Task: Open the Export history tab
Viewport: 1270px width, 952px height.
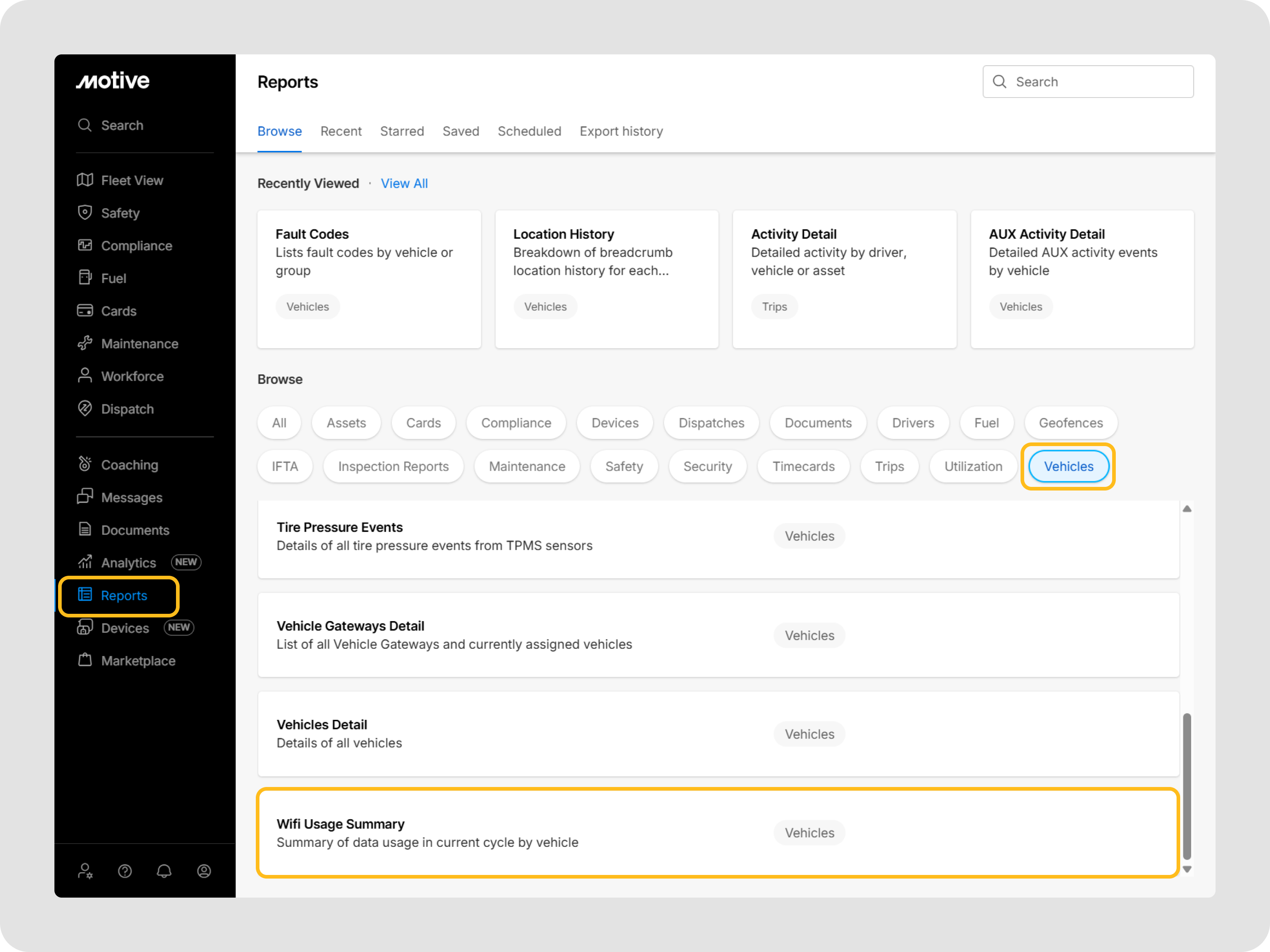Action: coord(620,131)
